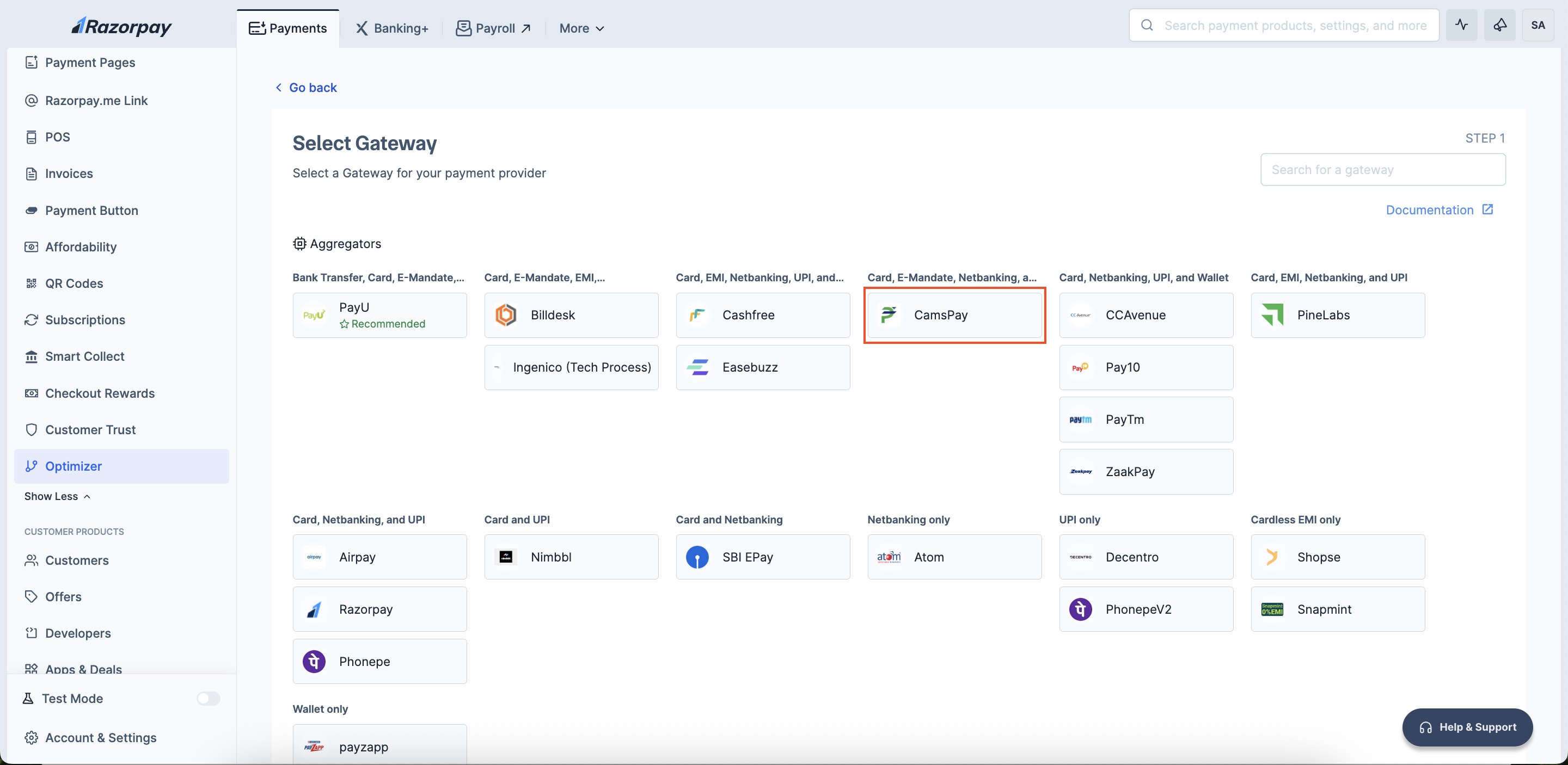Viewport: 1568px width, 765px height.
Task: Click the Smart Collect bank icon
Action: pos(31,356)
